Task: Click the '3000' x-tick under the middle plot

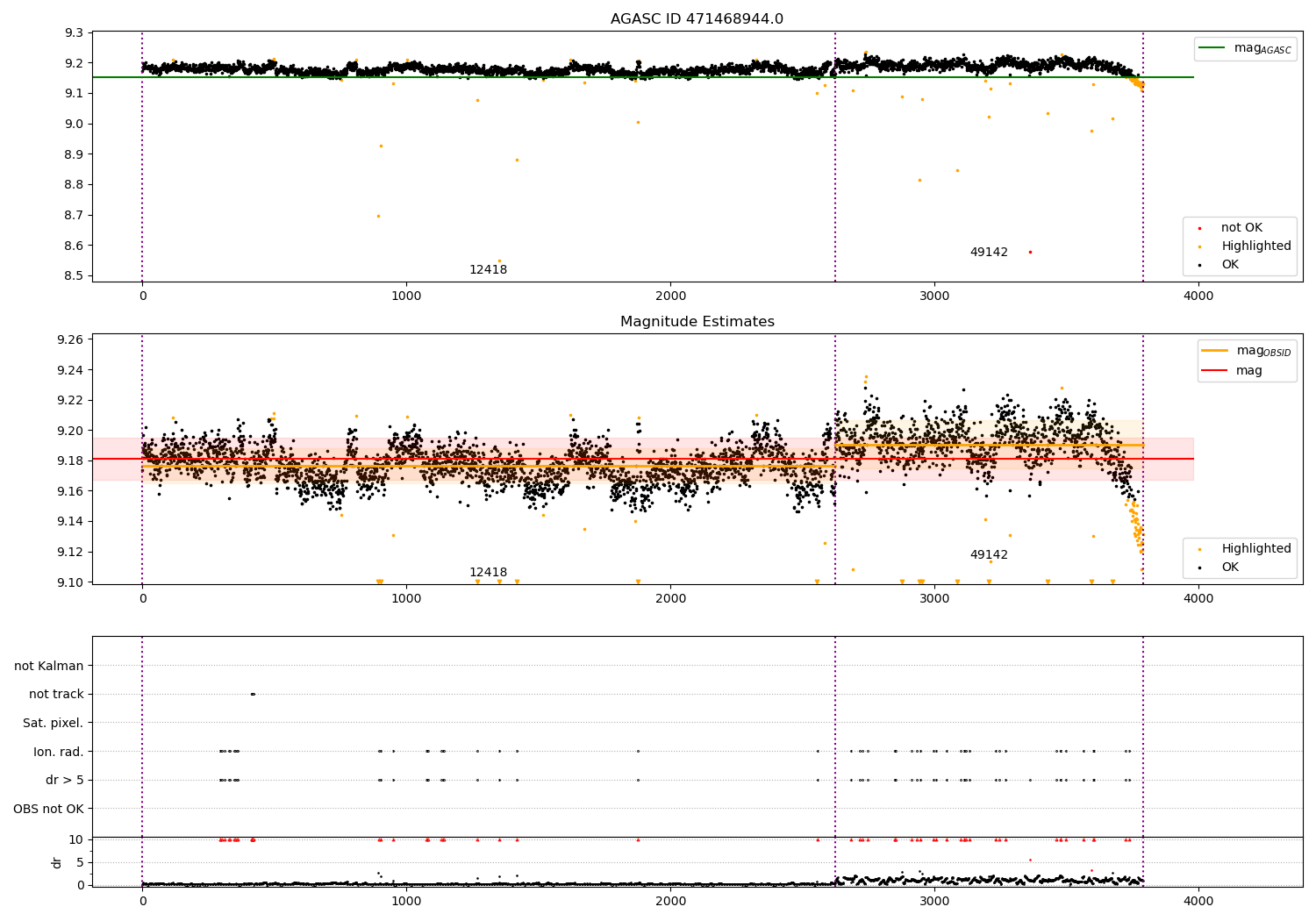Action: click(934, 599)
